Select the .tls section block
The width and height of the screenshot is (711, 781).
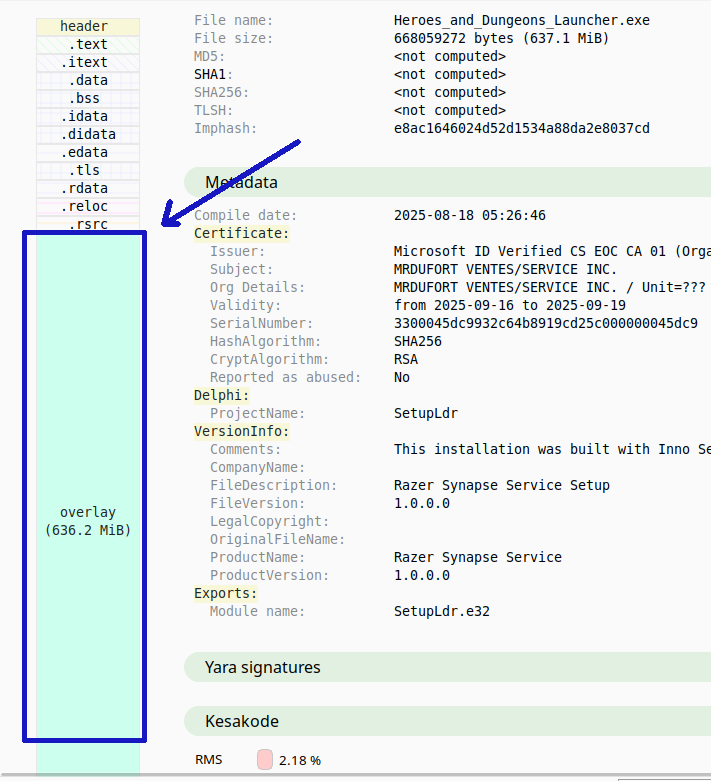coord(88,170)
